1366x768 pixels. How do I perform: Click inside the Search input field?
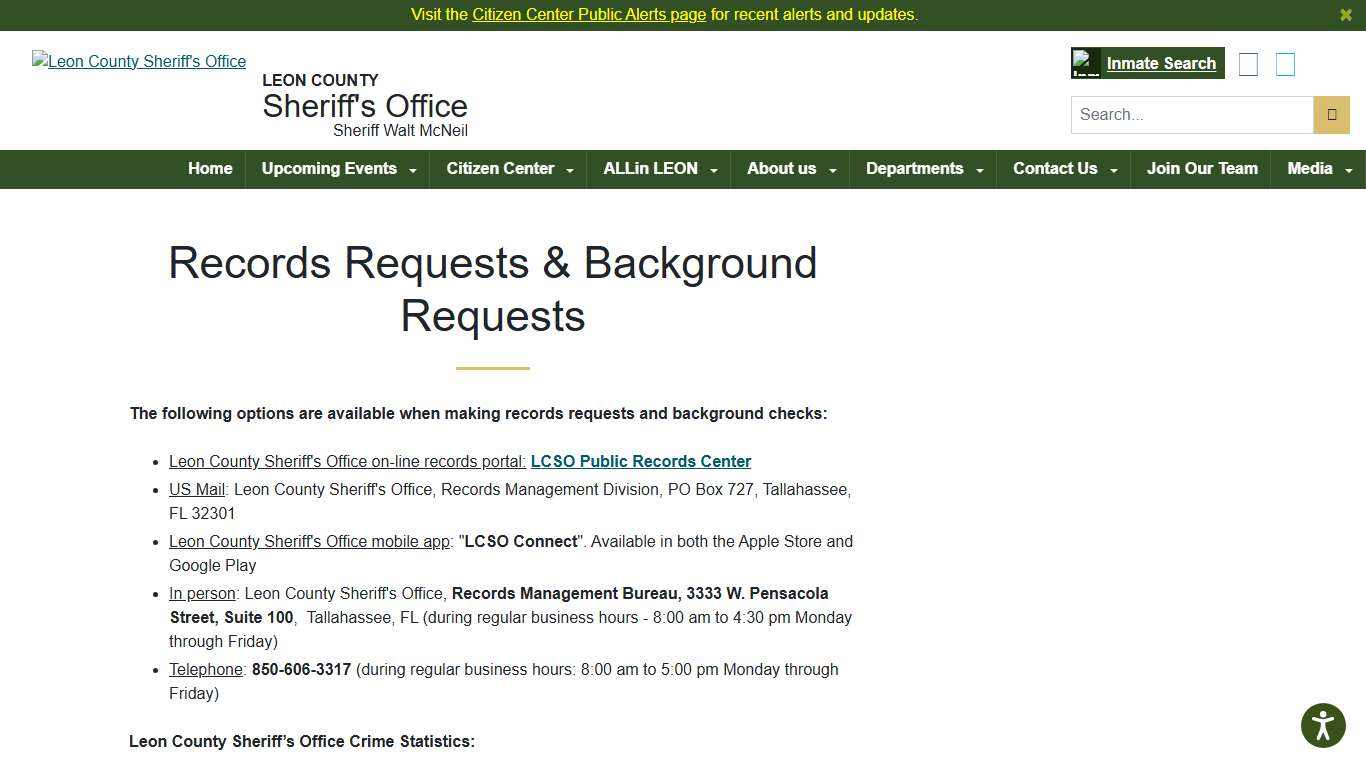point(1190,114)
